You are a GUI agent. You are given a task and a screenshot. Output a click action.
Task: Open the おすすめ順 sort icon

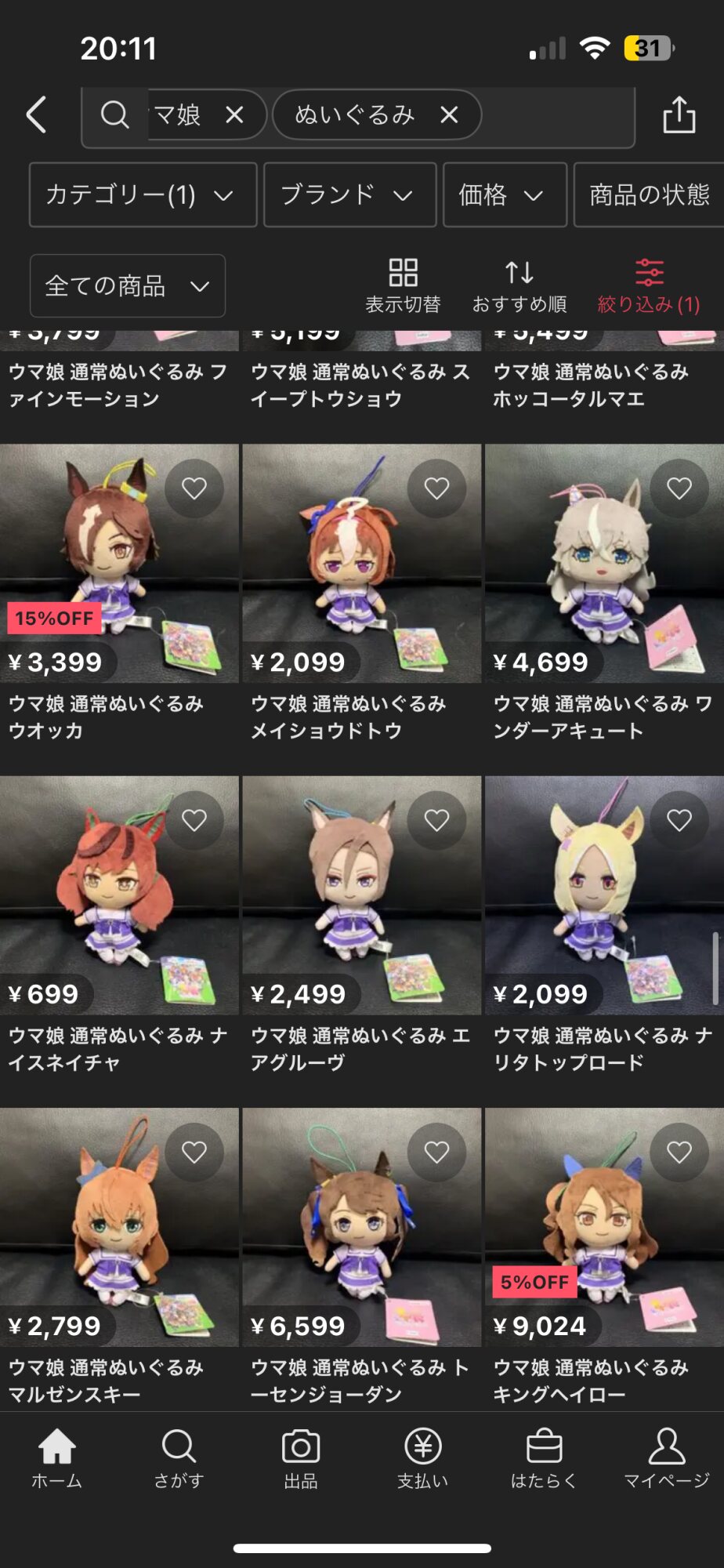point(519,272)
